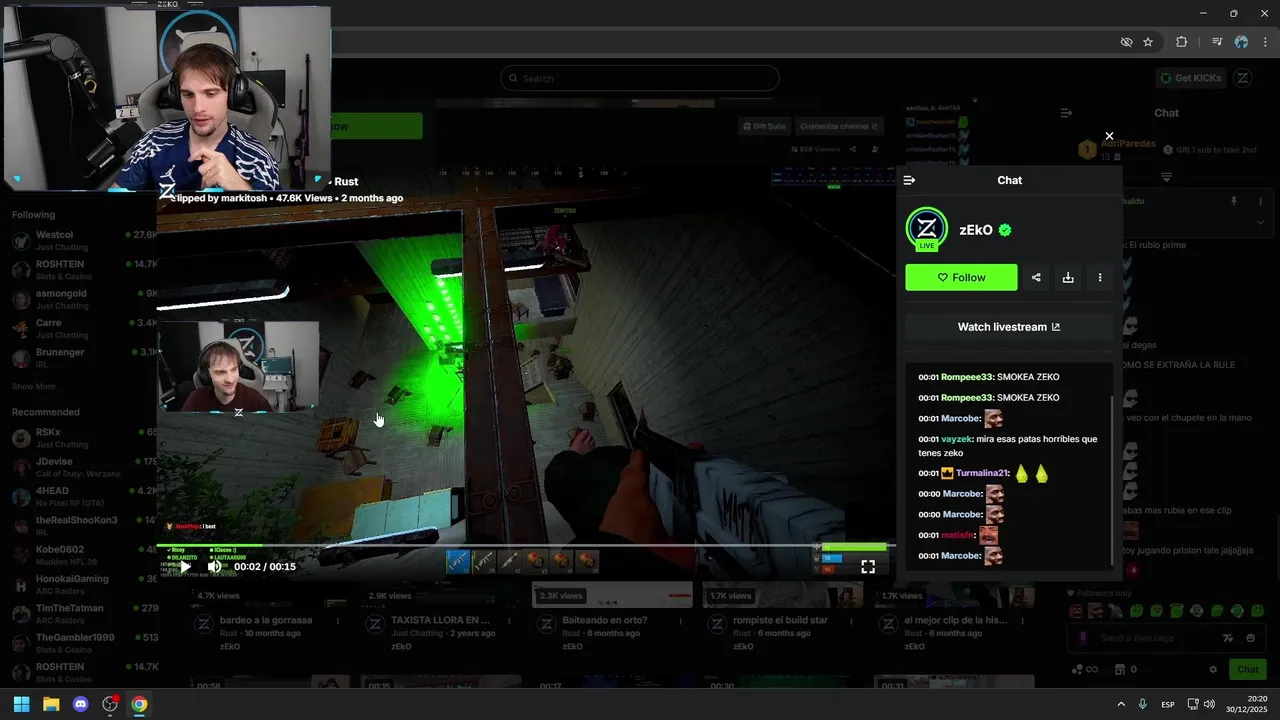Click Rompeee33 username in first chat message

pyautogui.click(x=967, y=377)
